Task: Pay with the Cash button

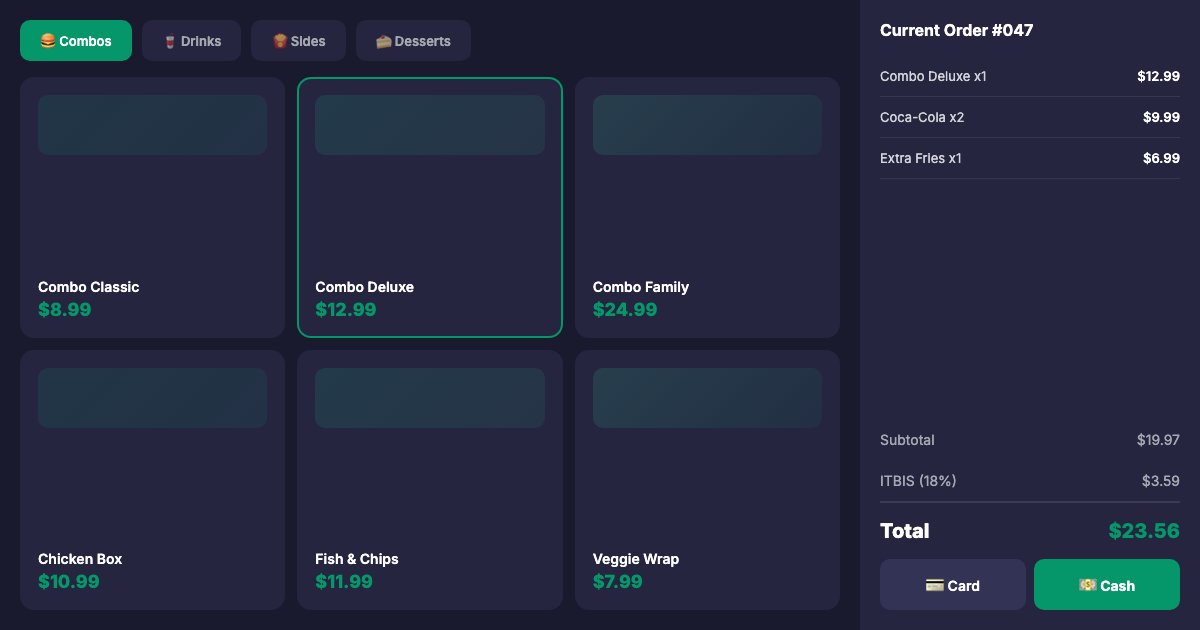Action: (x=1106, y=585)
